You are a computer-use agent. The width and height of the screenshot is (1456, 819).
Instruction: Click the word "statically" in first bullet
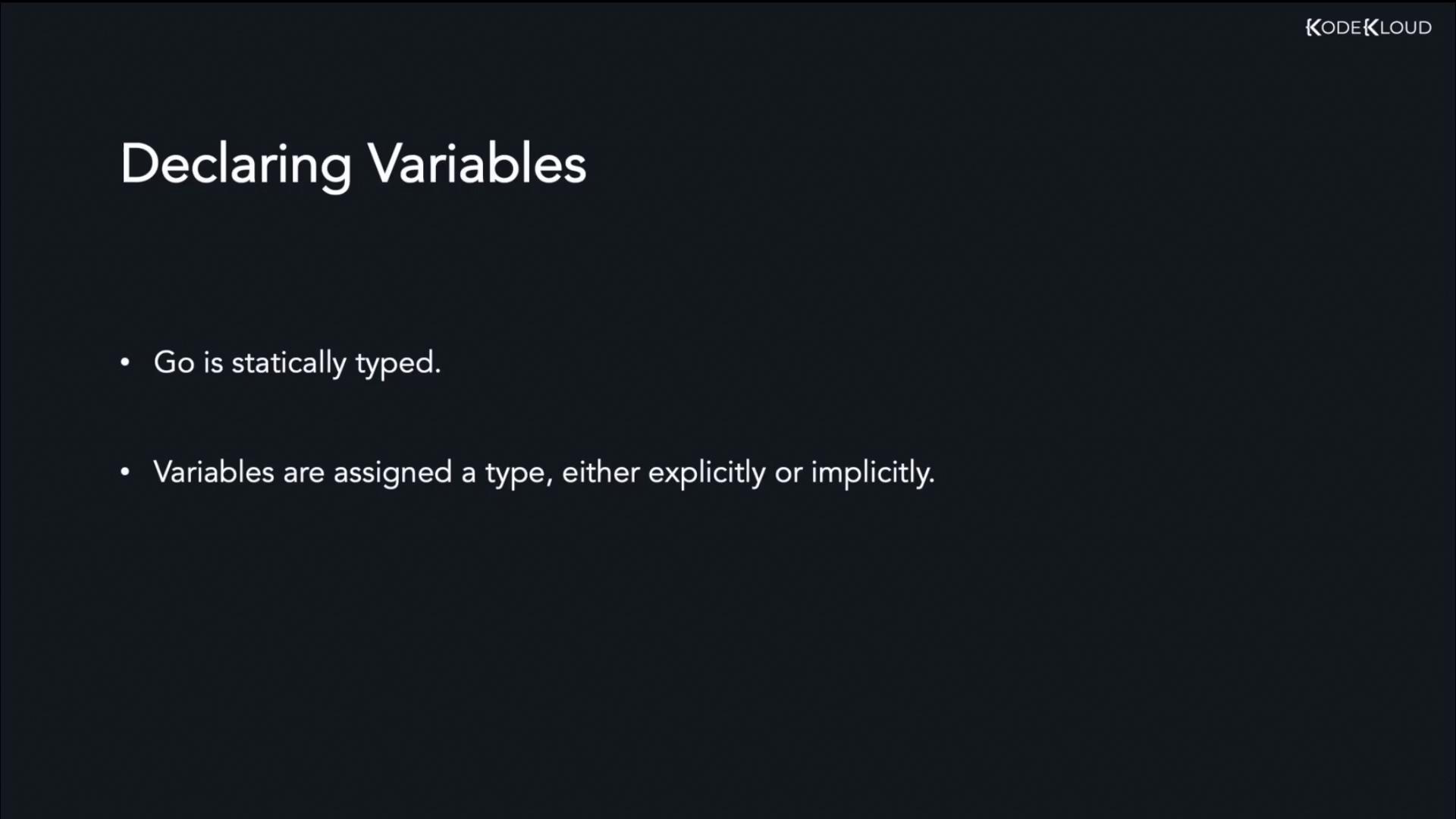(x=289, y=362)
